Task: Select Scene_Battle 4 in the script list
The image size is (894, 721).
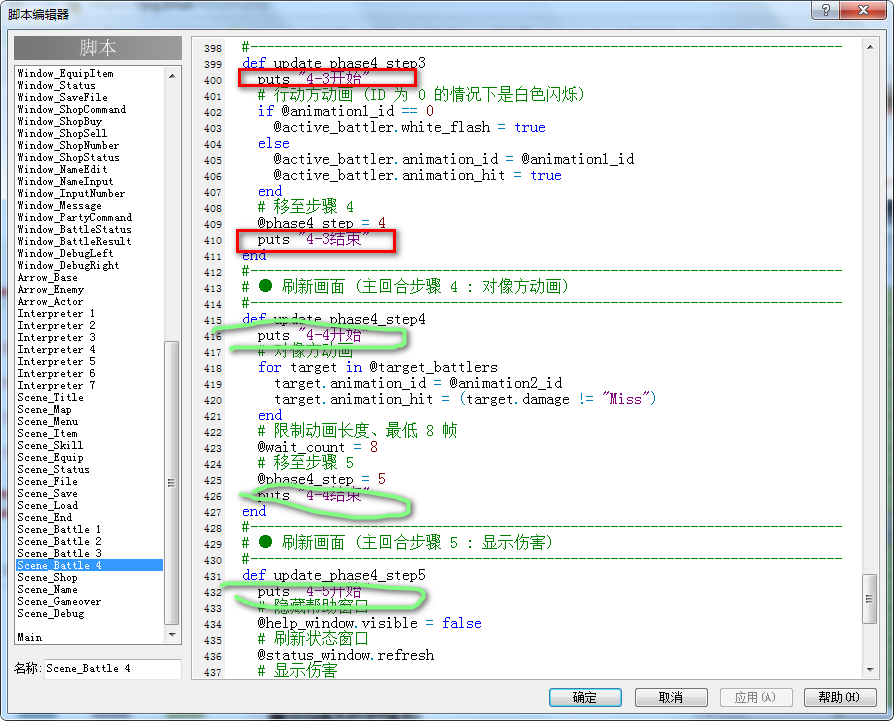Action: point(90,565)
